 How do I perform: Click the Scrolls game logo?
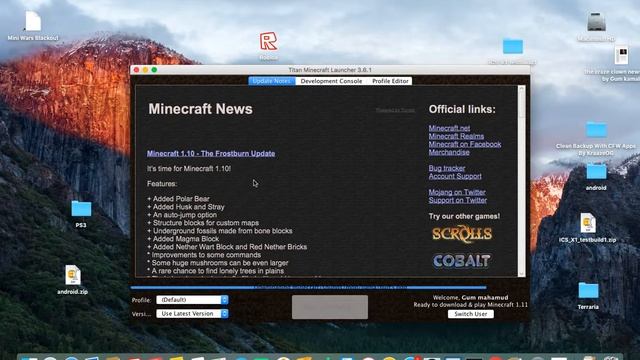[x=462, y=234]
